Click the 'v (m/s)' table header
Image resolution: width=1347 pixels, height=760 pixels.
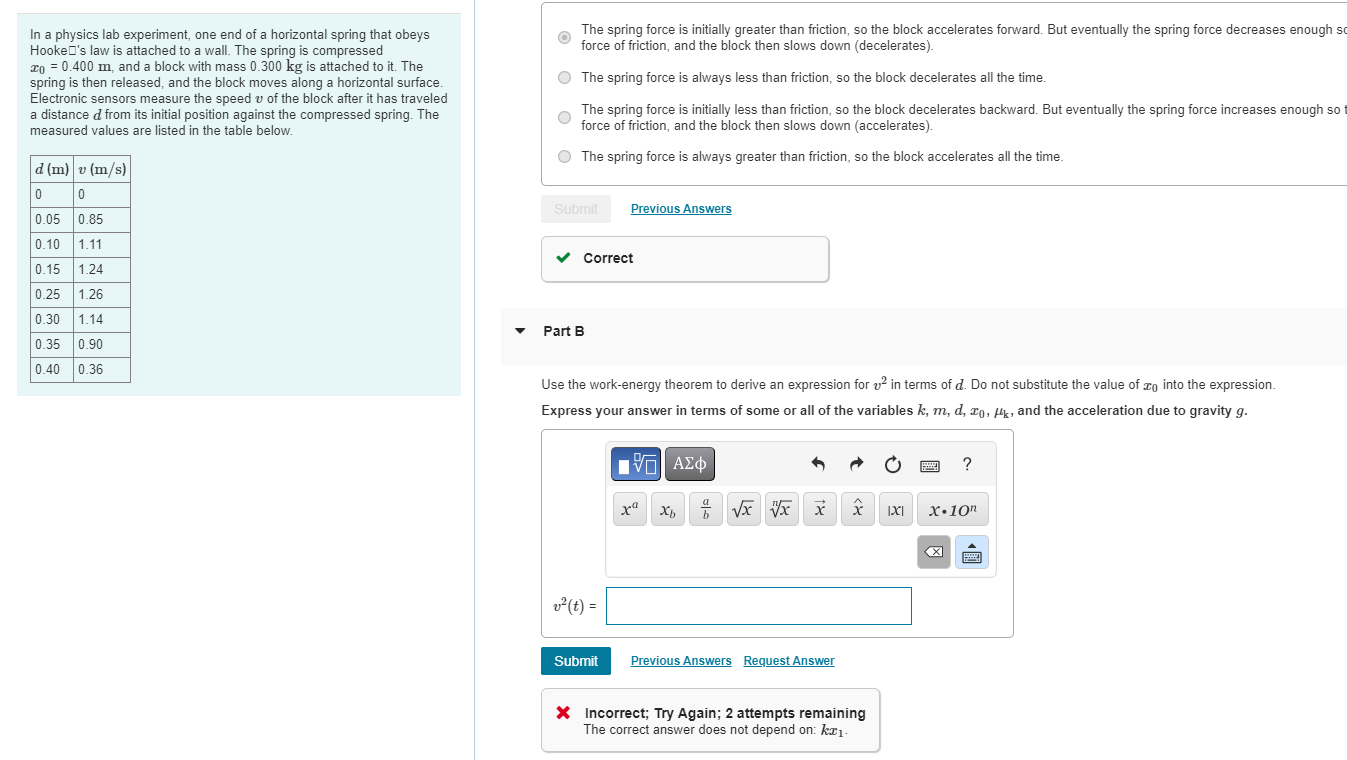[x=102, y=169]
